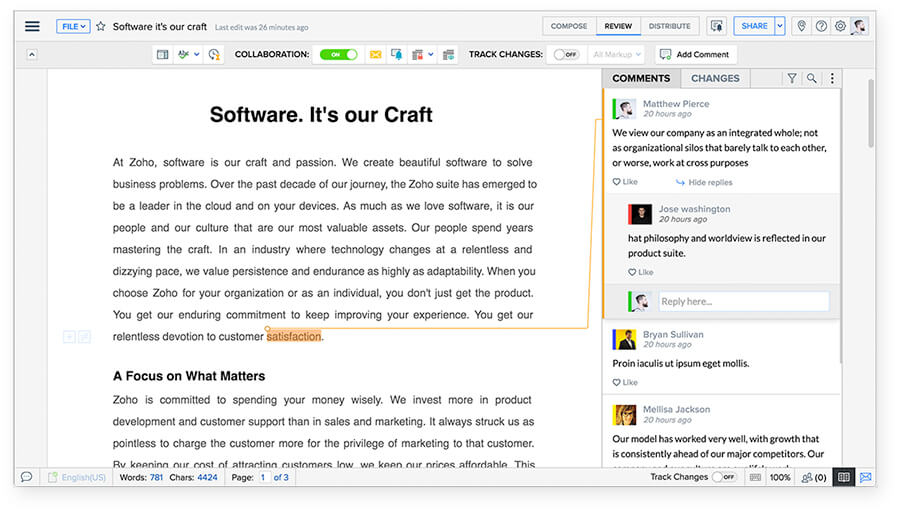Open the help question mark icon
Viewport: 900px width, 513px height.
821,27
